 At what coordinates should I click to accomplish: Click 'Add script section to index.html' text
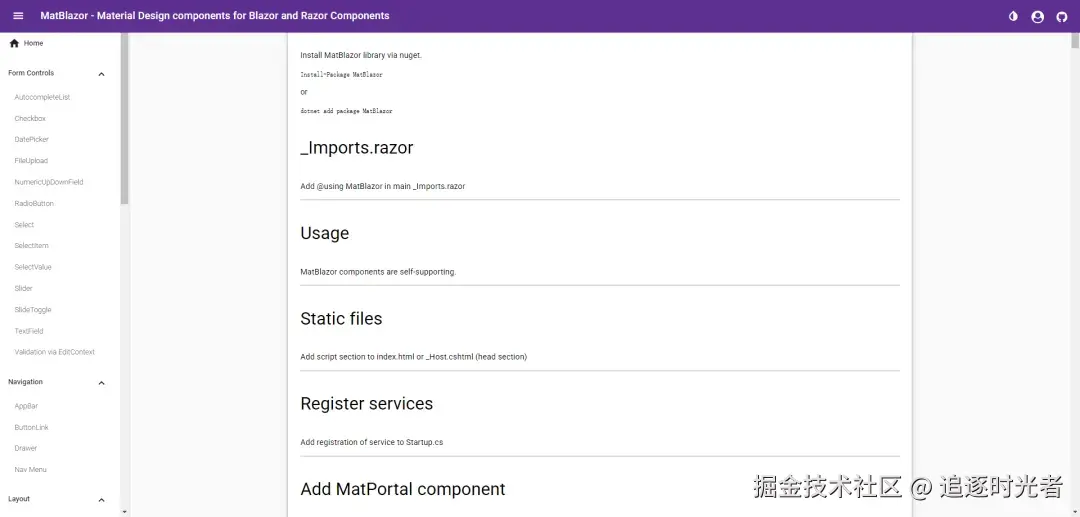357,357
